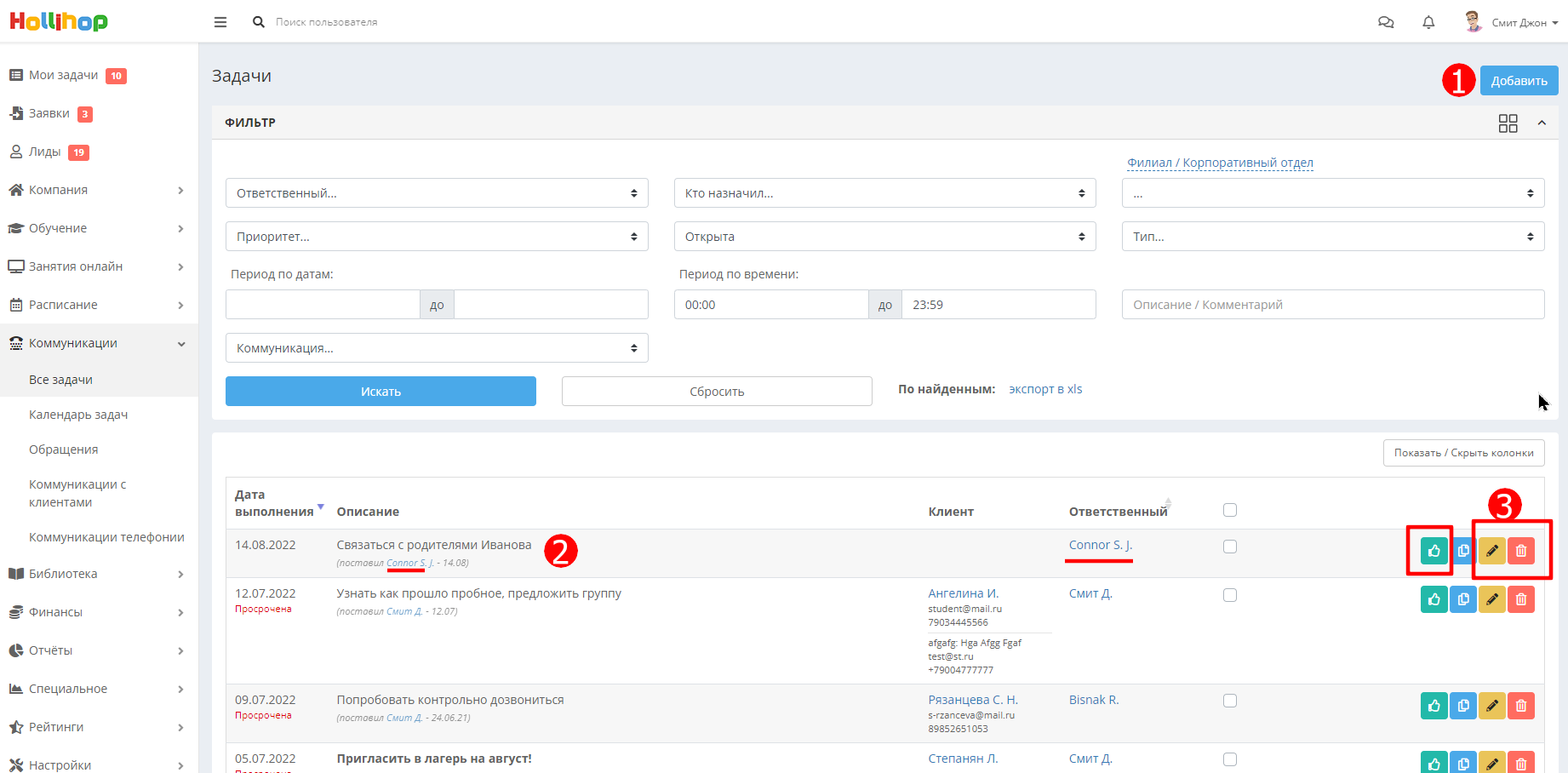The width and height of the screenshot is (1568, 773).
Task: Open the Мои задачи list icon in the sidebar
Action: (x=15, y=75)
